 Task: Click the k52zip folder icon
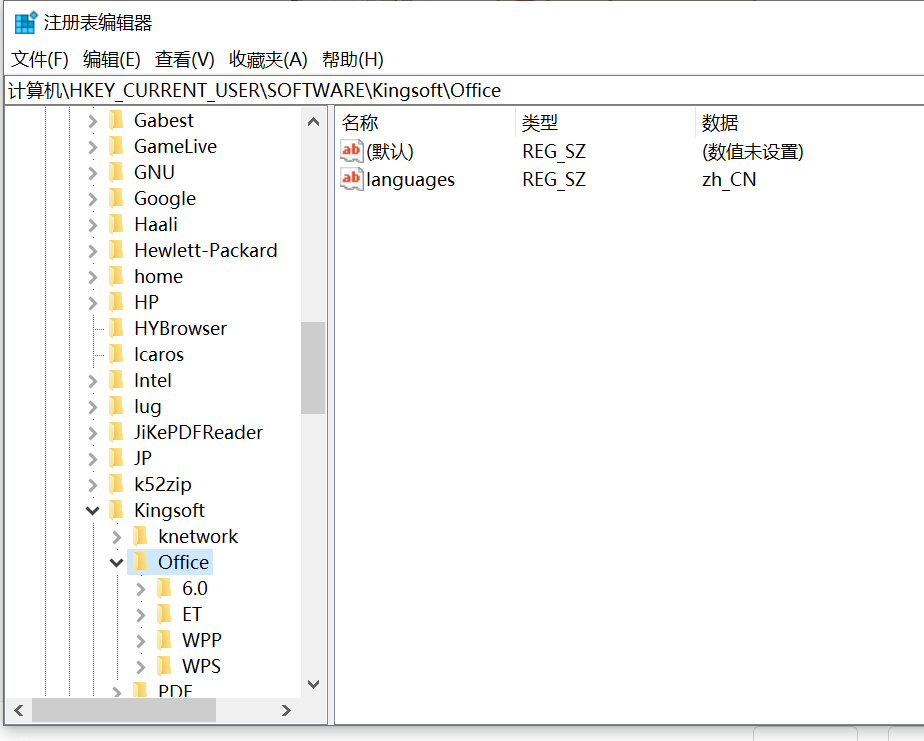[x=117, y=484]
